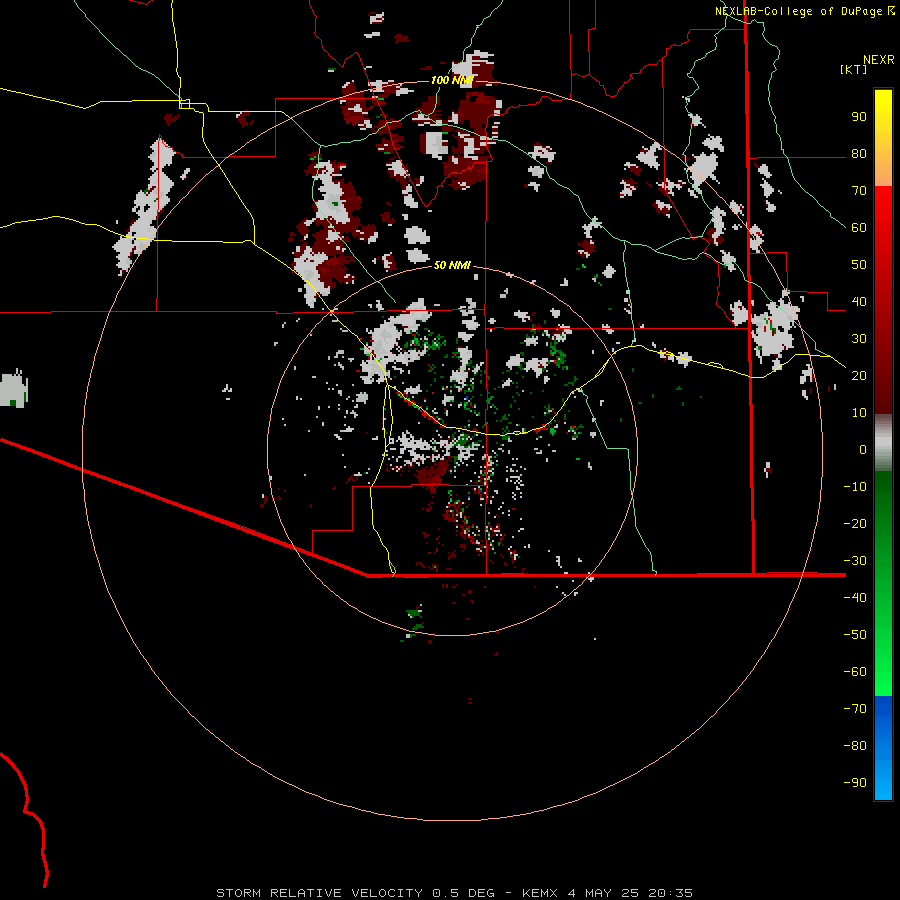This screenshot has width=900, height=900.
Task: Pick the gray zero-velocity segment of color bar
Action: point(883,443)
